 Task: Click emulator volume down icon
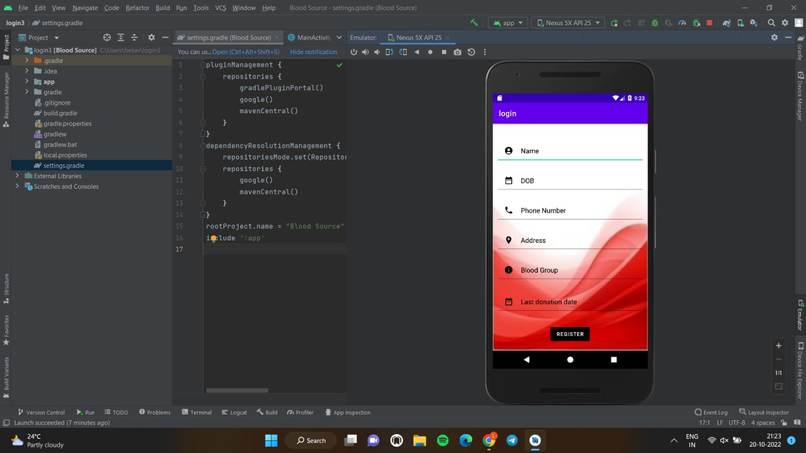[377, 52]
